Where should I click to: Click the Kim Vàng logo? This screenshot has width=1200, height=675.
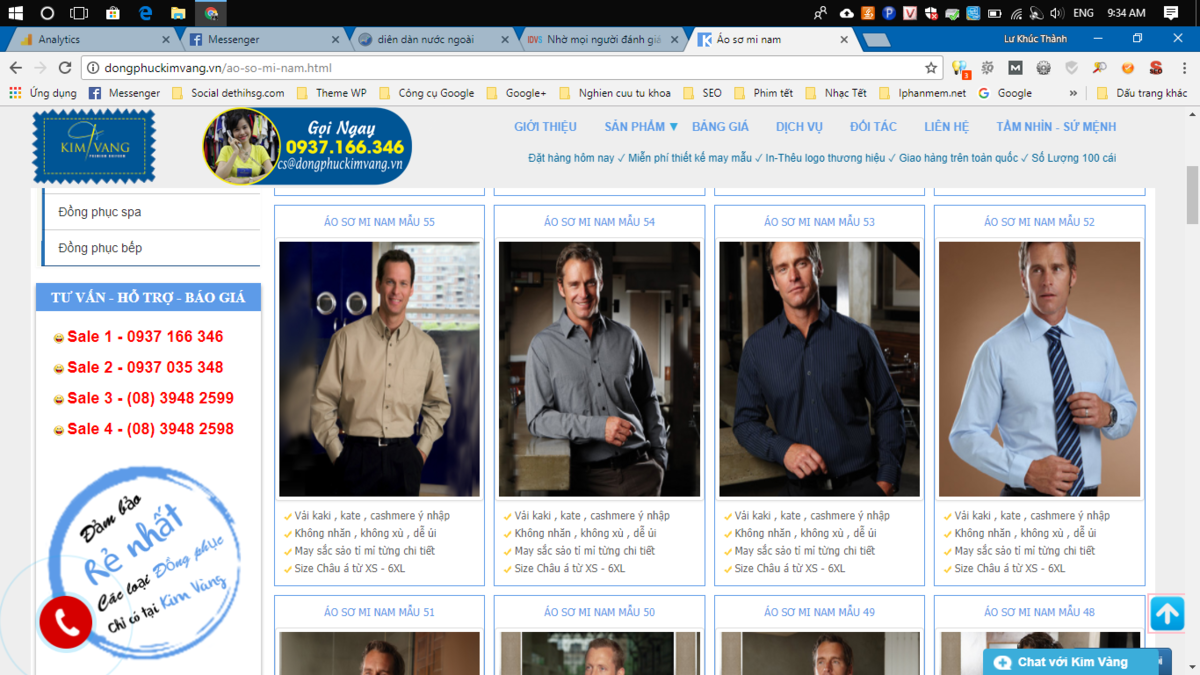94,147
